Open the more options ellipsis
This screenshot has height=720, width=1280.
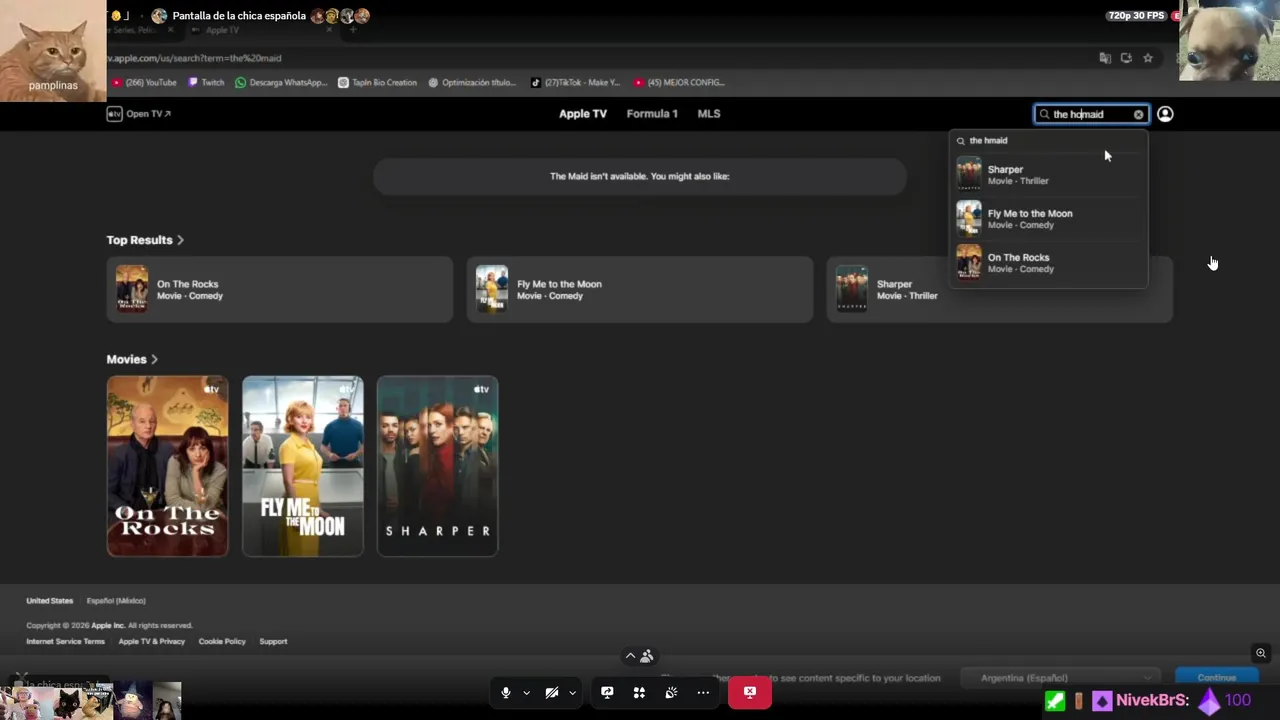click(703, 692)
